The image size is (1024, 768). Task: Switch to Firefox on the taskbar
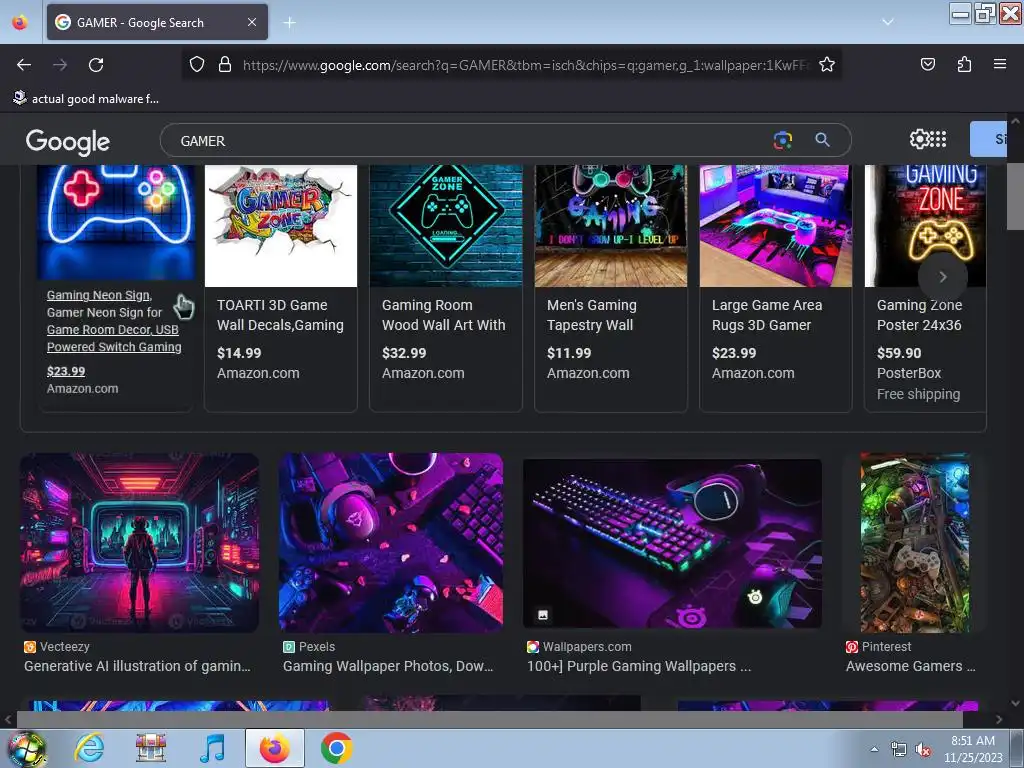coord(275,748)
